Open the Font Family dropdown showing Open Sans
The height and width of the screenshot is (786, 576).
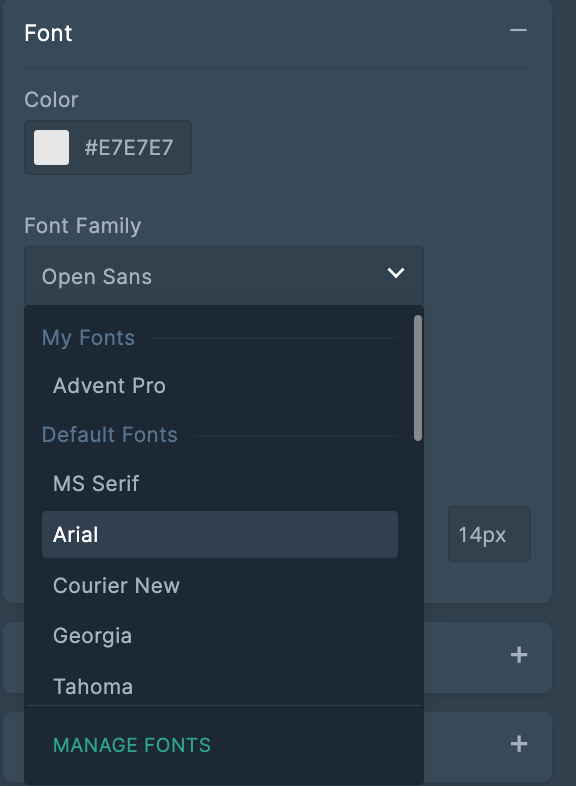click(224, 276)
